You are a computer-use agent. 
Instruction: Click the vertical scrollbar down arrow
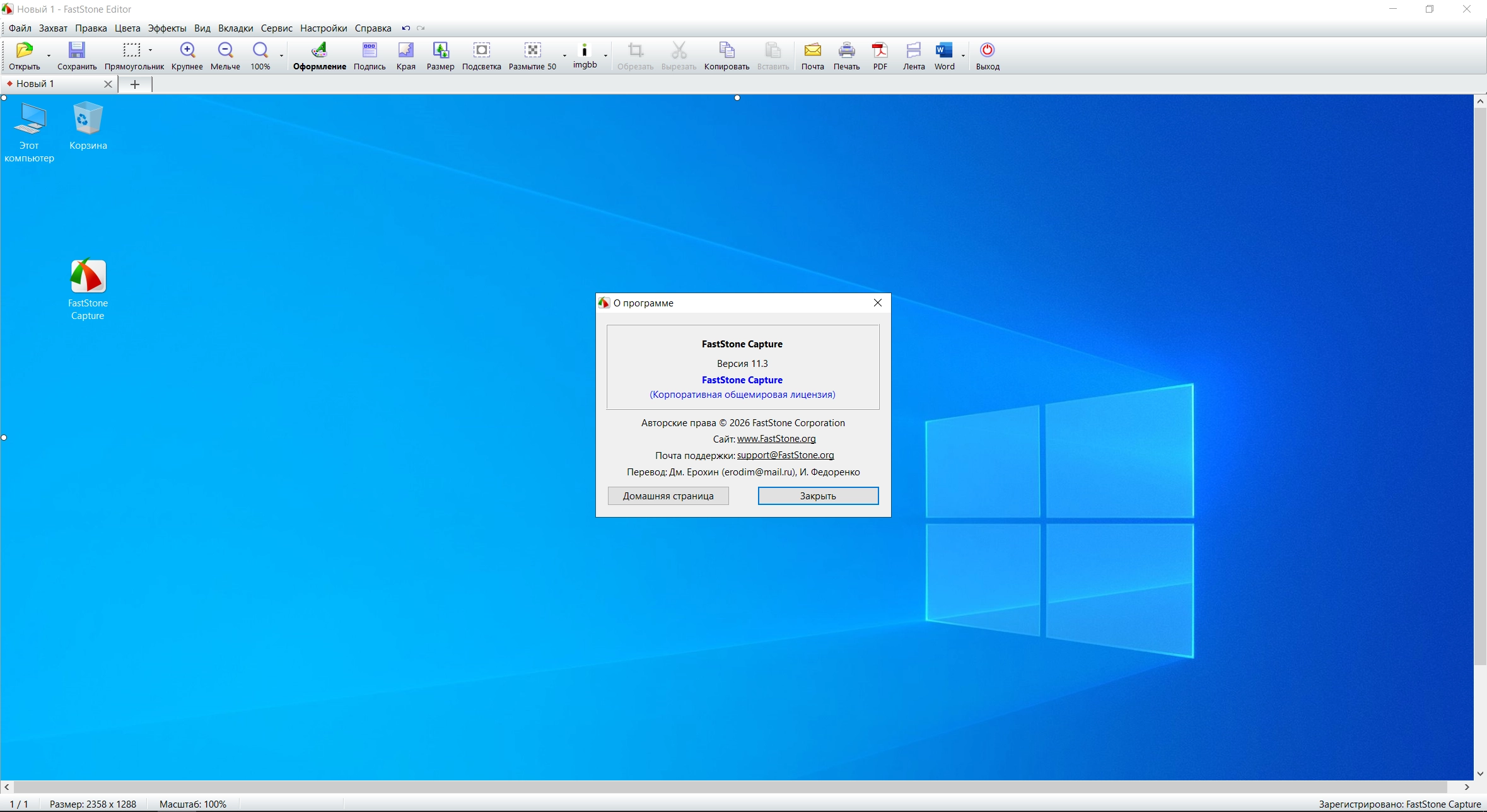tap(1480, 774)
